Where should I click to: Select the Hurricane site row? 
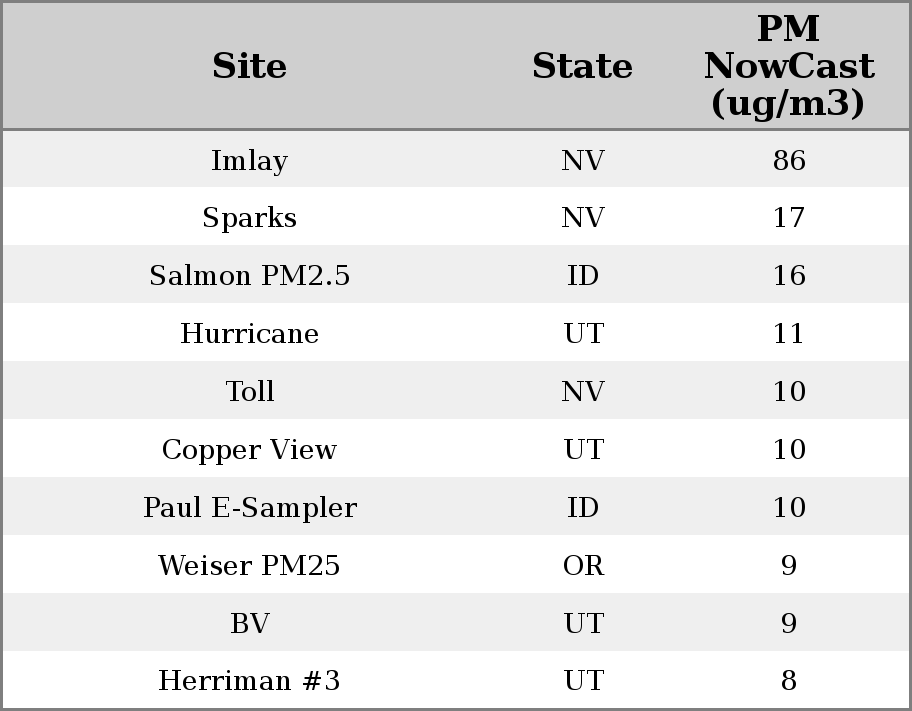(249, 334)
